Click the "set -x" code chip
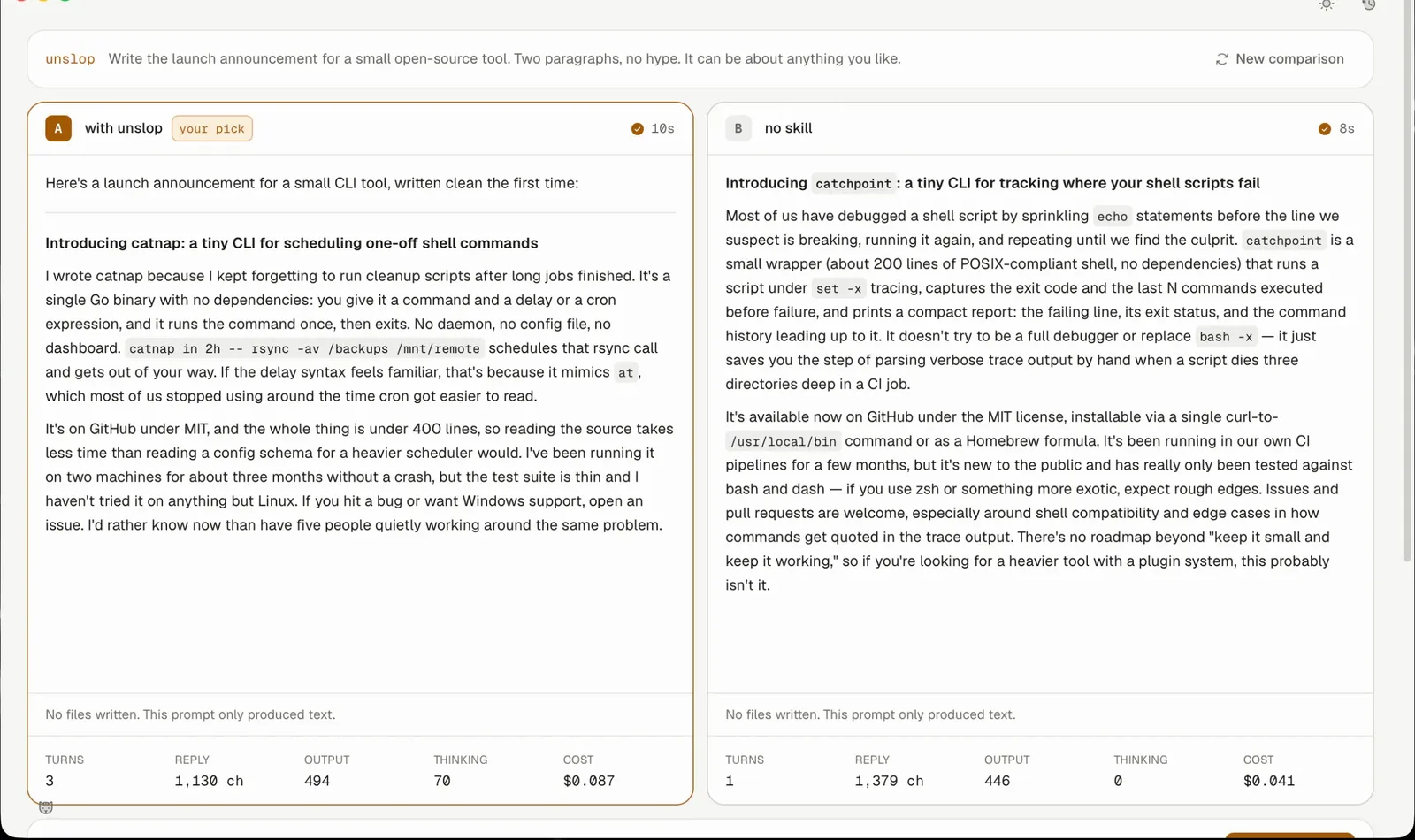 [x=838, y=288]
